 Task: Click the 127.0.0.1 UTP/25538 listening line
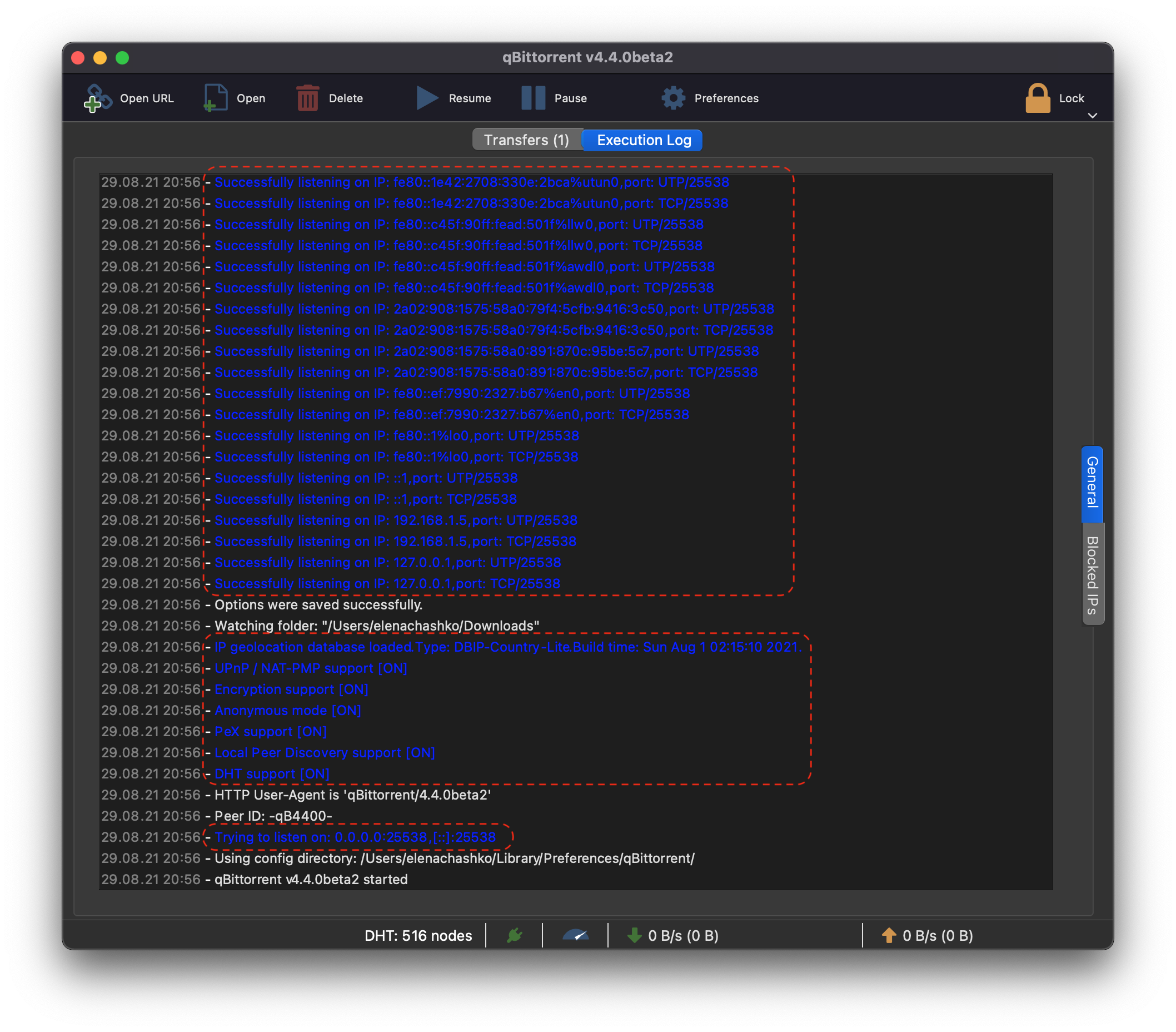tap(388, 563)
